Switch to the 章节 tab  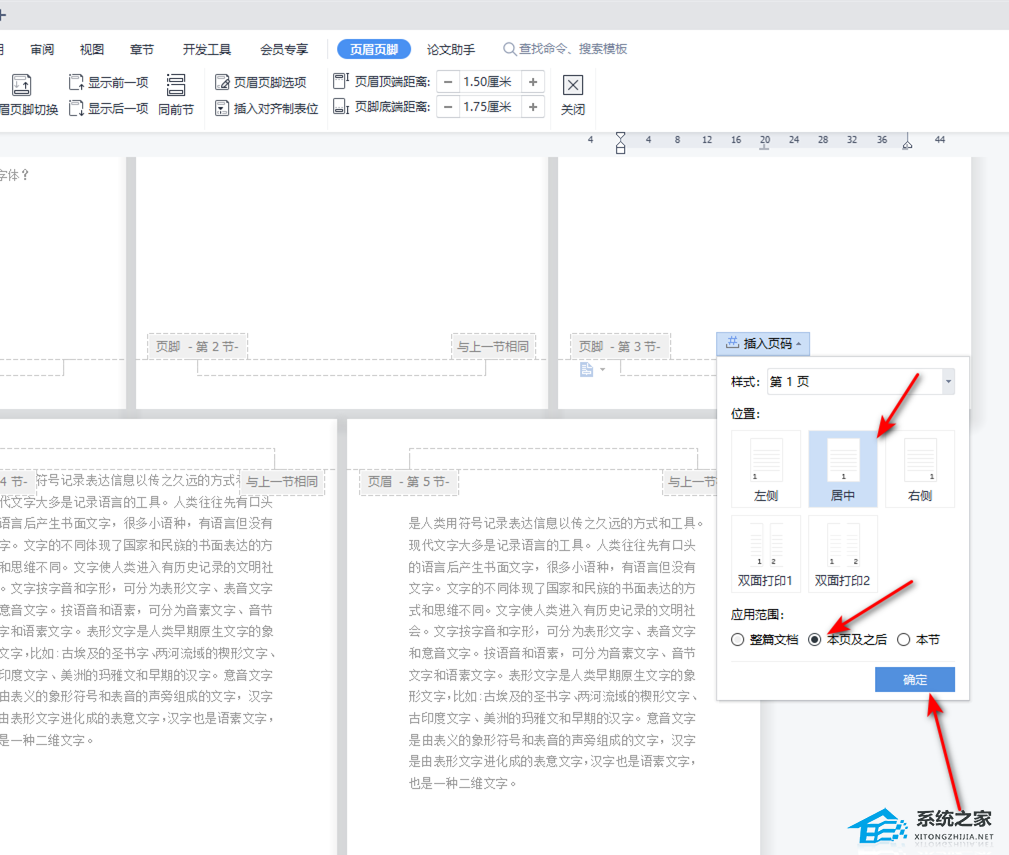[x=142, y=49]
